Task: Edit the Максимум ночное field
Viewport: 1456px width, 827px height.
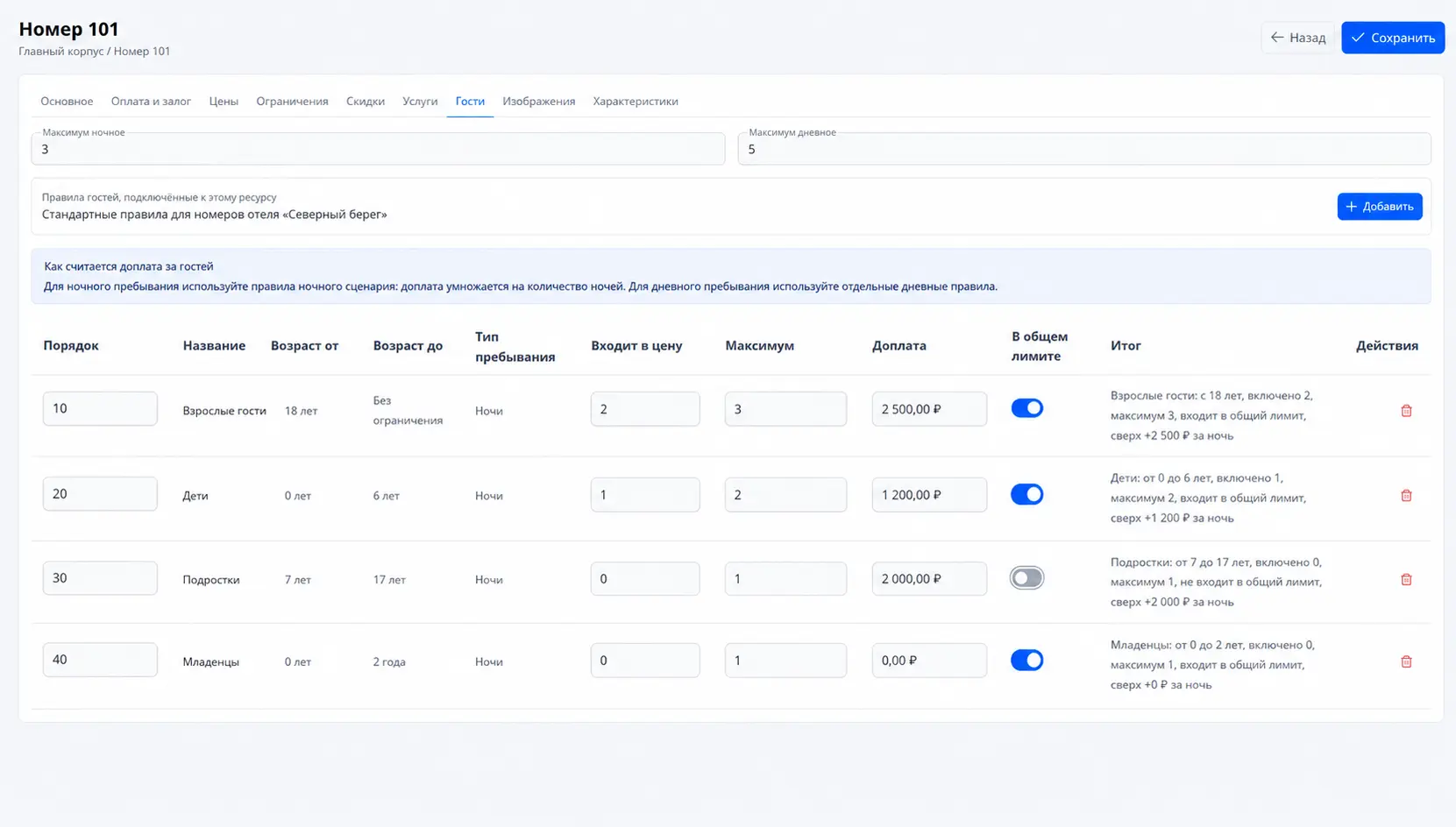Action: pos(378,149)
